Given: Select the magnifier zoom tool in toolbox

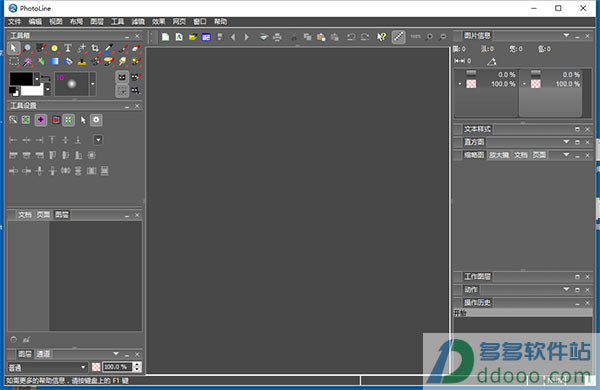Looking at the screenshot, I should coord(27,48).
